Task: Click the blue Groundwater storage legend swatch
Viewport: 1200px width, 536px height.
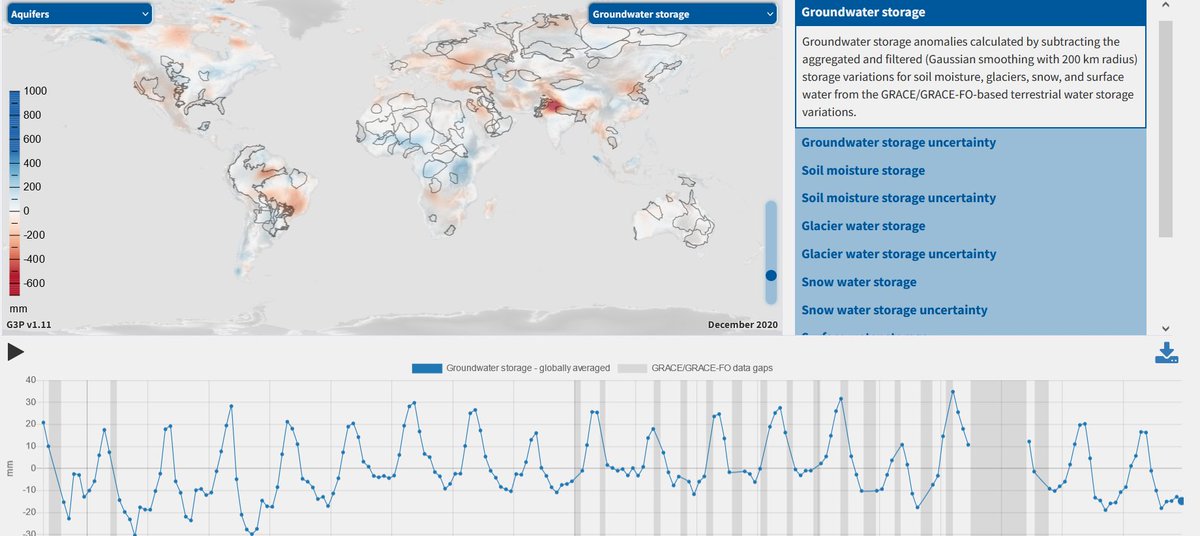Action: point(426,368)
